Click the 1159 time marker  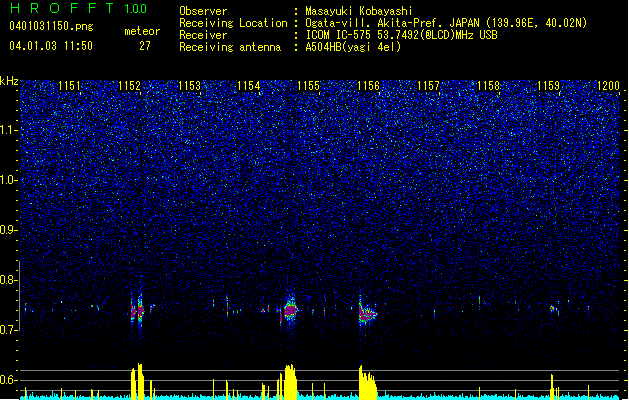pyautogui.click(x=548, y=86)
